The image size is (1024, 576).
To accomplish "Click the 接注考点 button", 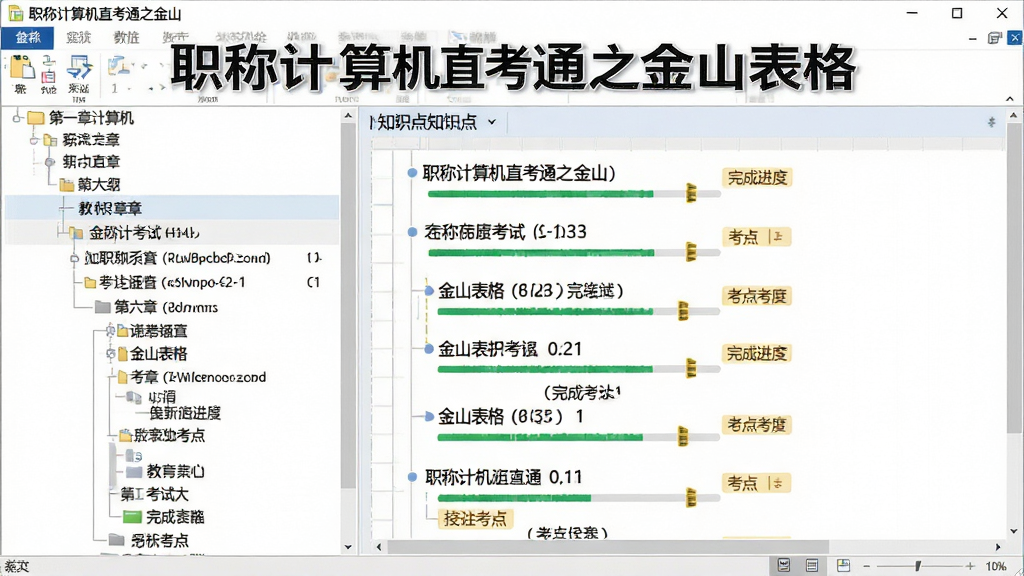I will 475,519.
